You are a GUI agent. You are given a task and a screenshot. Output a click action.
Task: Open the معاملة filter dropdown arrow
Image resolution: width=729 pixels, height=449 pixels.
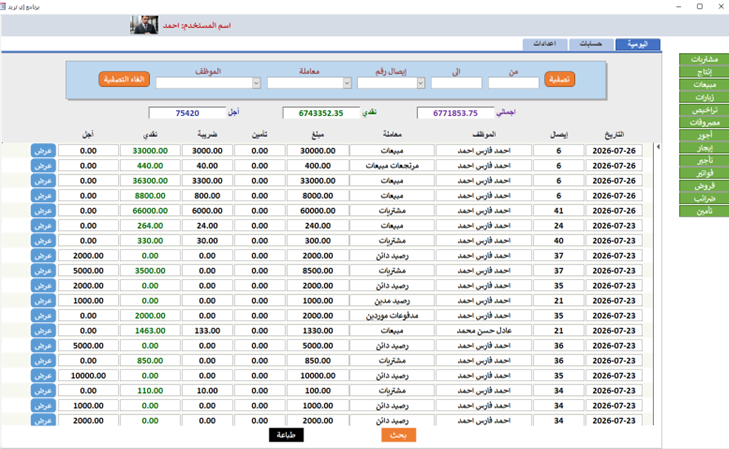(347, 83)
